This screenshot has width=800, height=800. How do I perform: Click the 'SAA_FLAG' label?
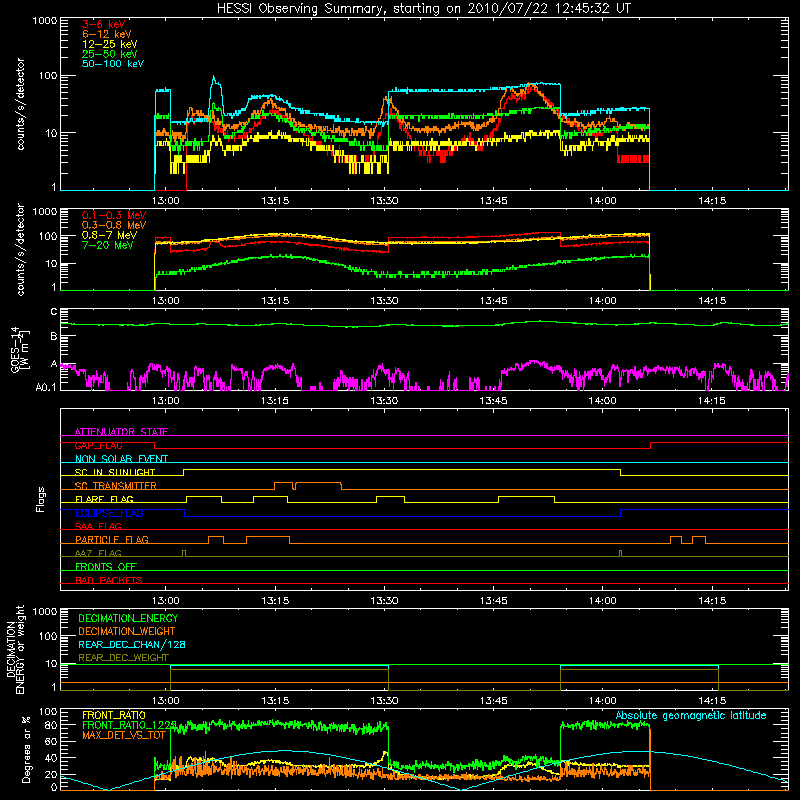click(98, 526)
